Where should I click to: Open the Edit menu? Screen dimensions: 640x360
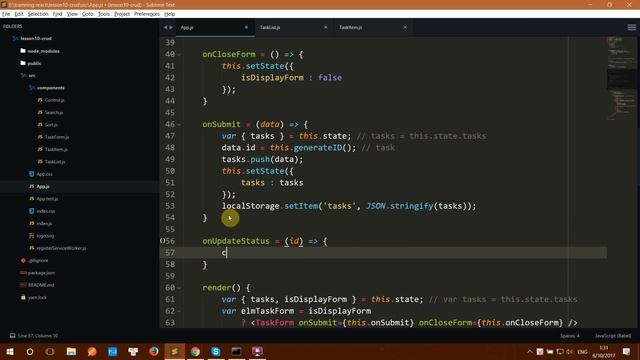coord(19,14)
